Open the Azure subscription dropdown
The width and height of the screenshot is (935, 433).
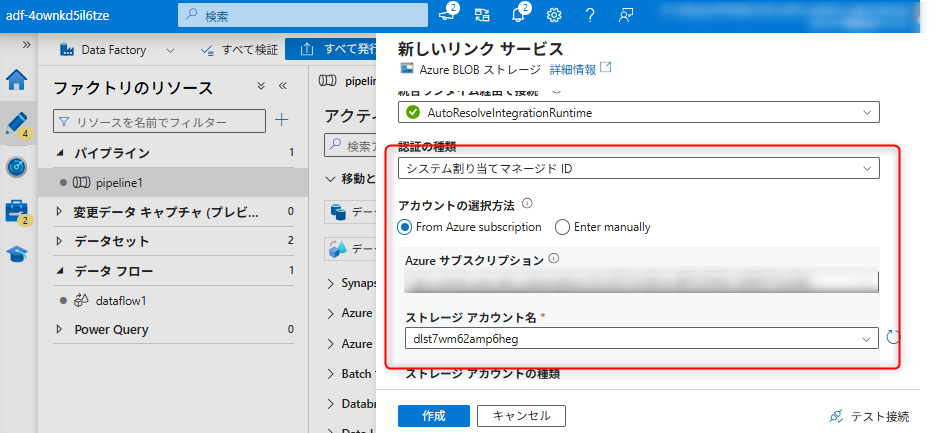tap(641, 282)
